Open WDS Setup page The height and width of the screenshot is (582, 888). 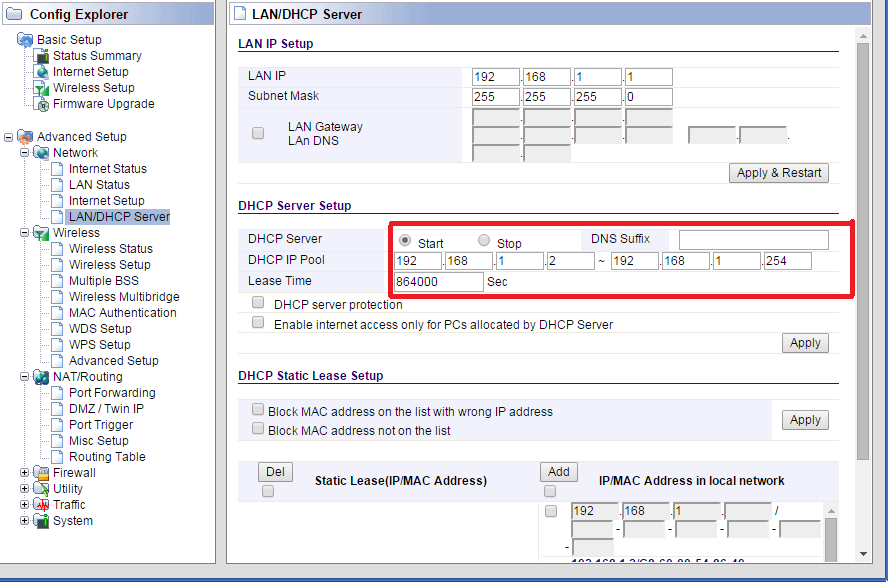pos(100,329)
